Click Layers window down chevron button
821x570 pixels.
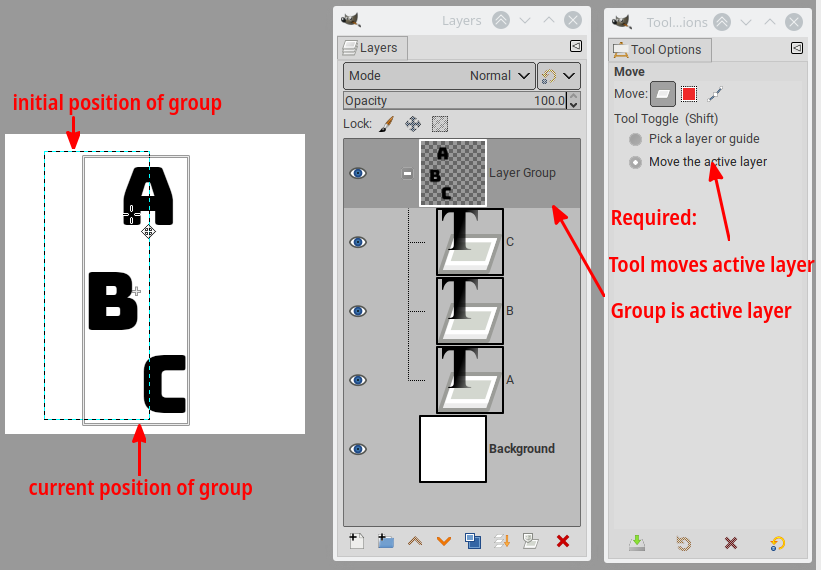525,20
